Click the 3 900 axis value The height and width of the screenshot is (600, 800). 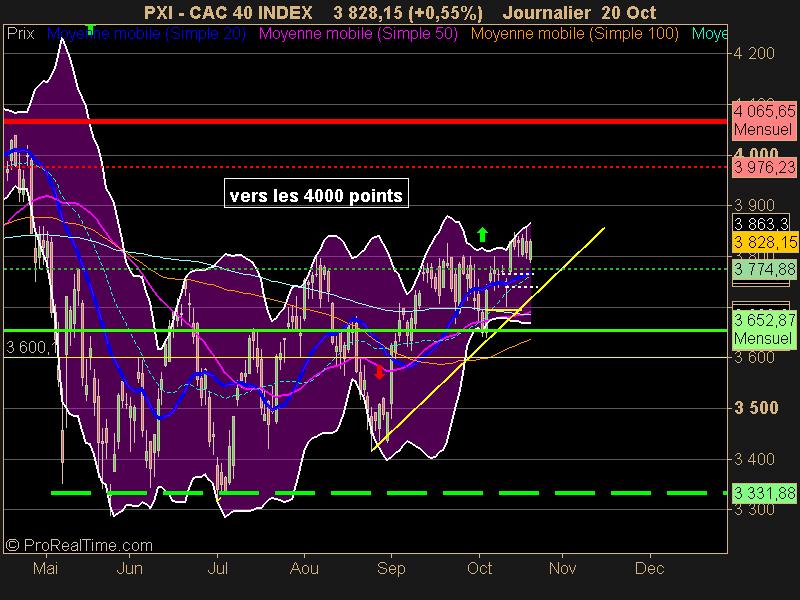click(754, 205)
